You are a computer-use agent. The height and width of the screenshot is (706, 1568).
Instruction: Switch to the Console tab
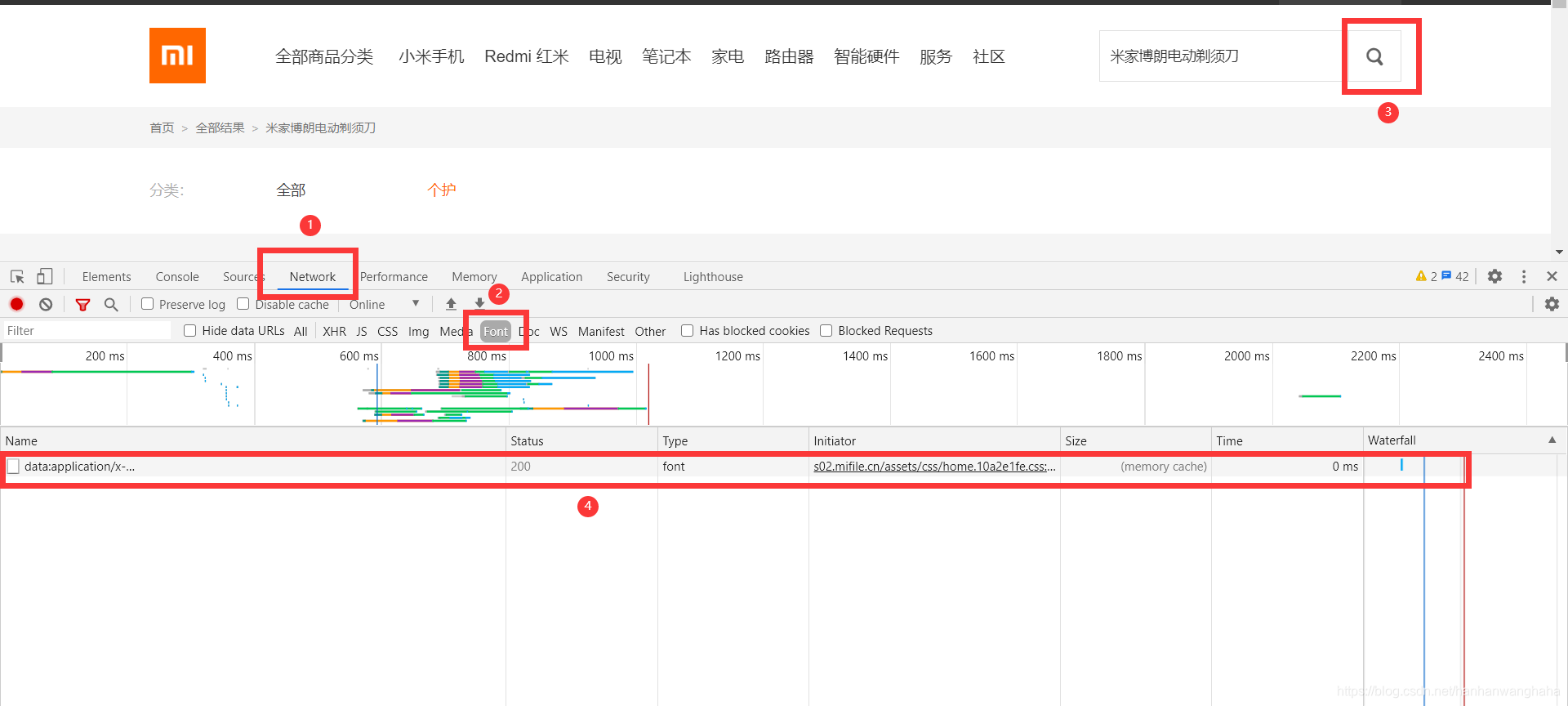click(177, 277)
